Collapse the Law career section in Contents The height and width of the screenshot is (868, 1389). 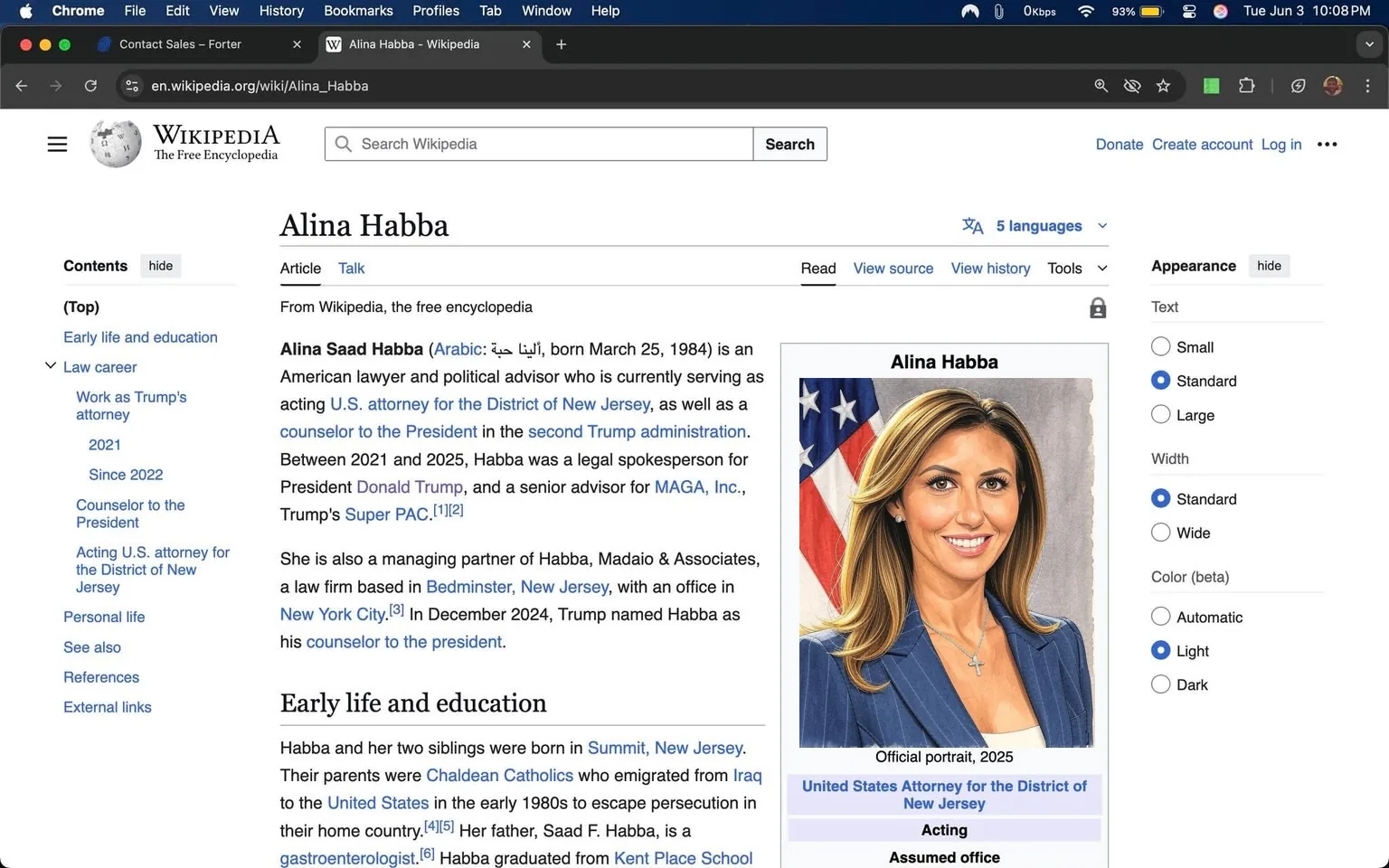click(51, 365)
